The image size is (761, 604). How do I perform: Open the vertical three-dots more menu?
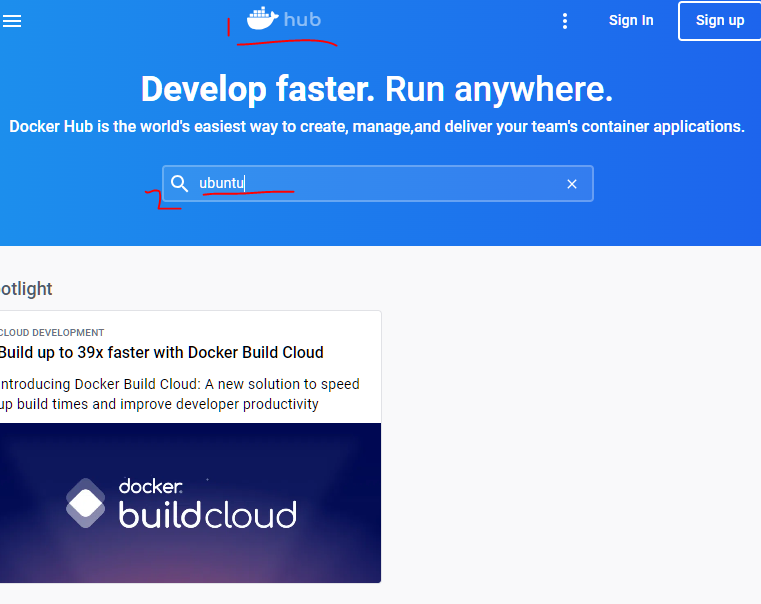point(565,21)
